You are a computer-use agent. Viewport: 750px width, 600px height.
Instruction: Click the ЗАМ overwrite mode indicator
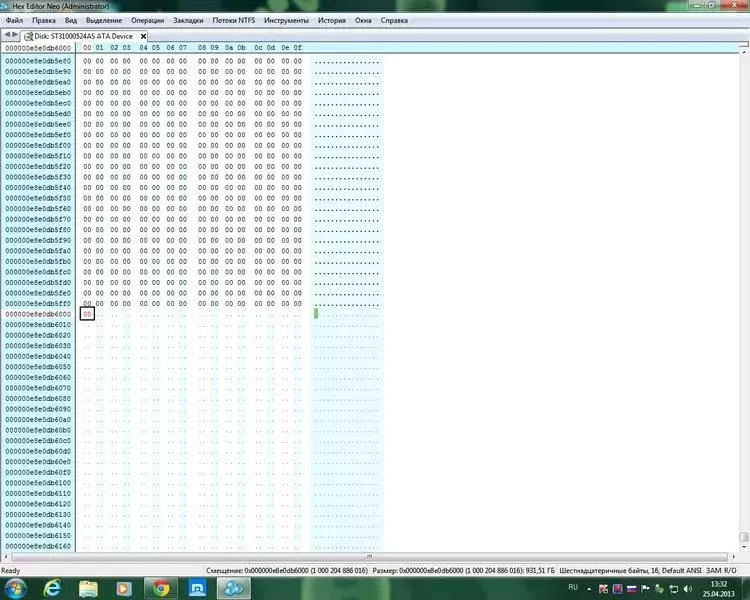(714, 571)
